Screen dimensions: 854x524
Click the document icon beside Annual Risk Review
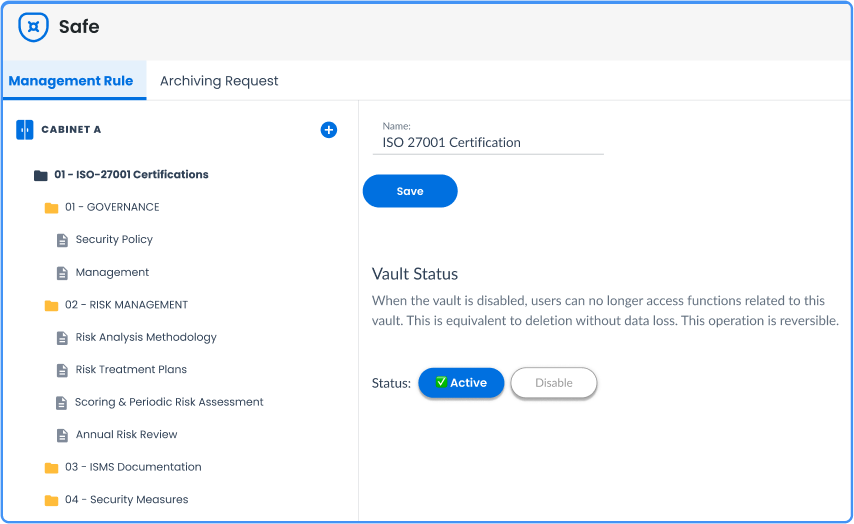pyautogui.click(x=63, y=435)
